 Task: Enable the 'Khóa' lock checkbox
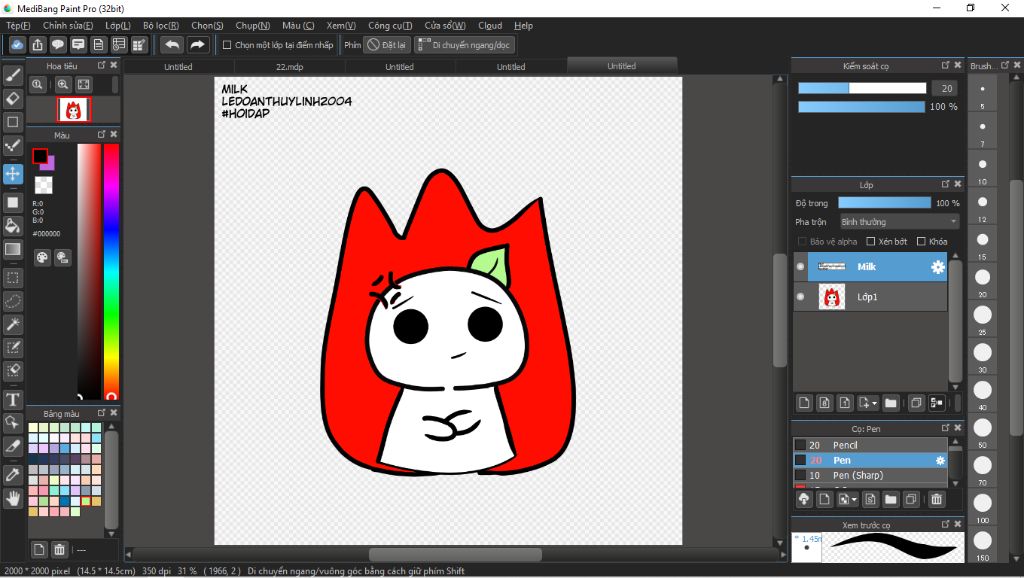[x=921, y=242]
